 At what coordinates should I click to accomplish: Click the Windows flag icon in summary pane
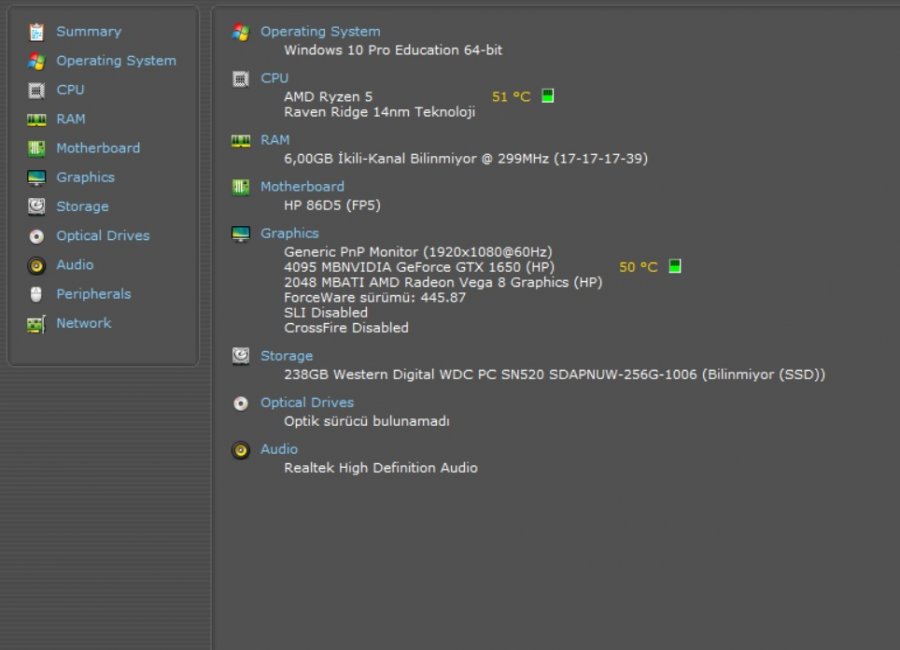(240, 32)
